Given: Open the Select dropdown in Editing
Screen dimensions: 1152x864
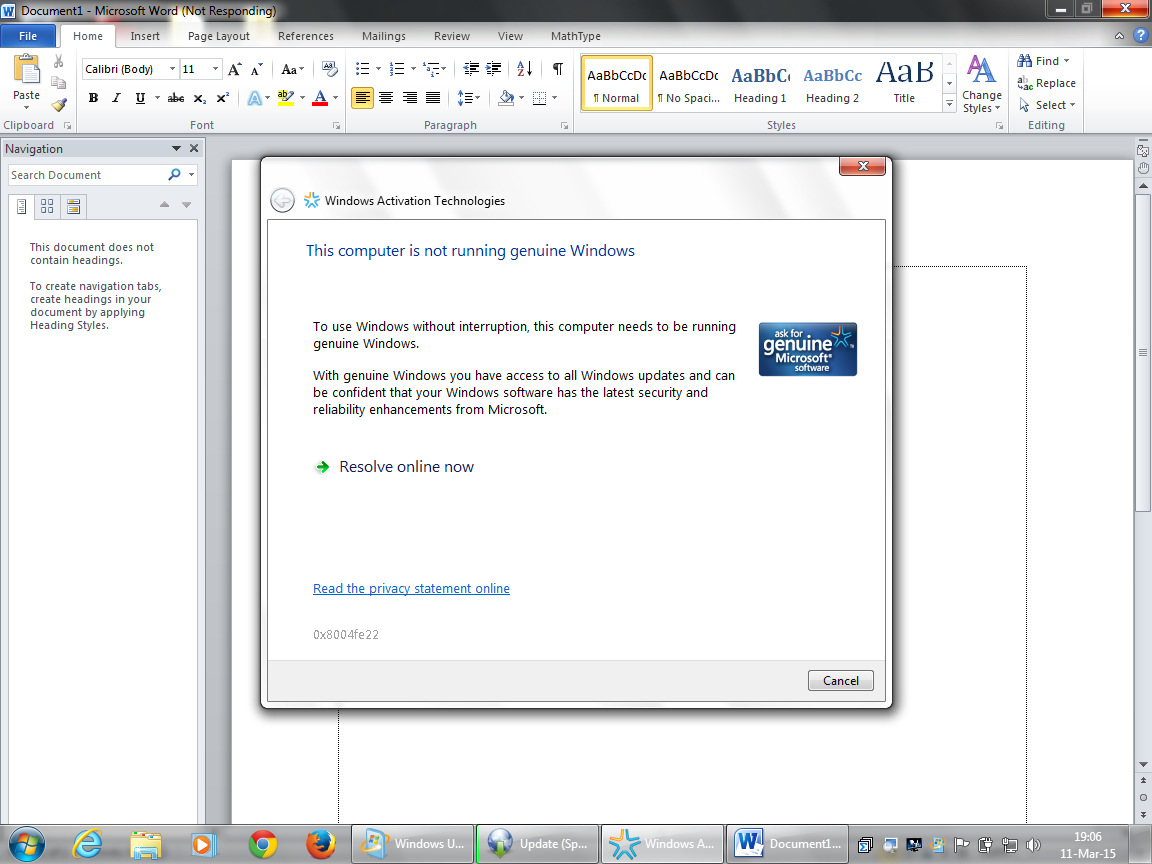Looking at the screenshot, I should click(x=1047, y=105).
